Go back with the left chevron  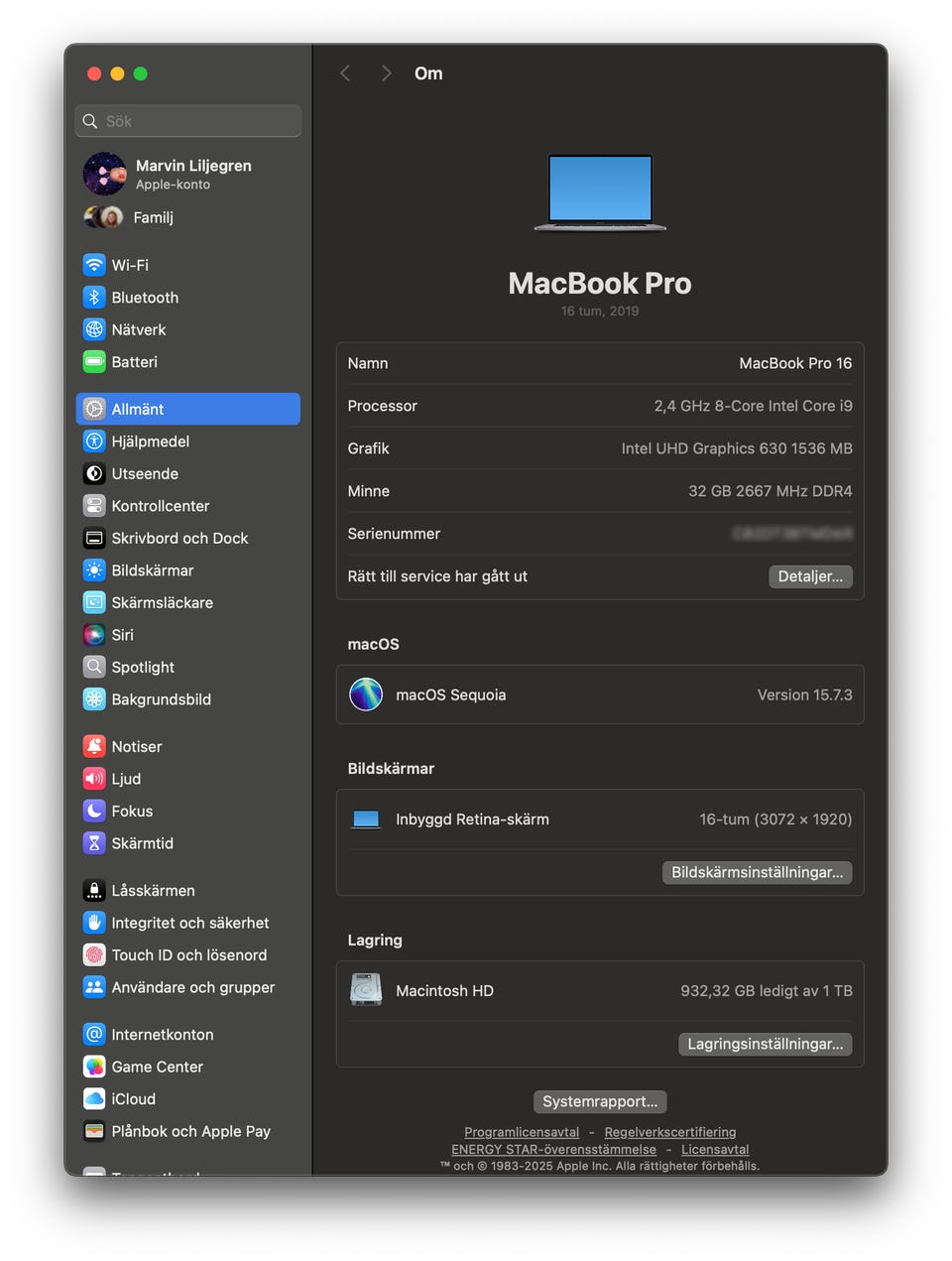point(345,73)
